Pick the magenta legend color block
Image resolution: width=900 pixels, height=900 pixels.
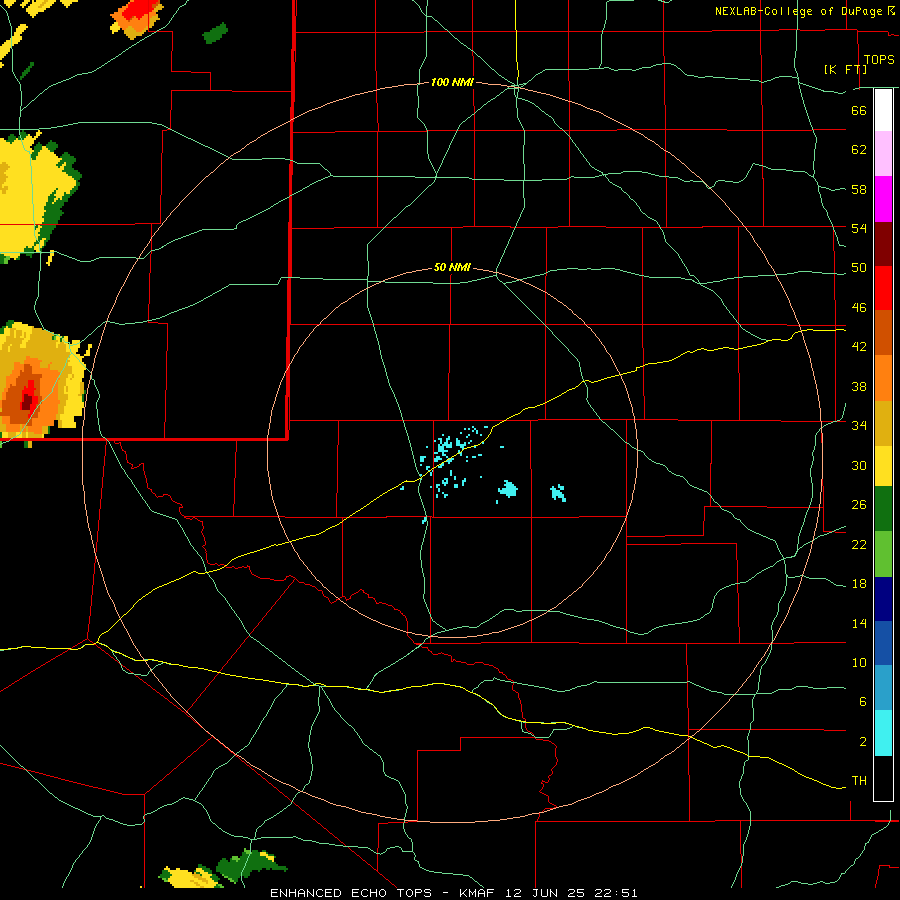click(883, 199)
